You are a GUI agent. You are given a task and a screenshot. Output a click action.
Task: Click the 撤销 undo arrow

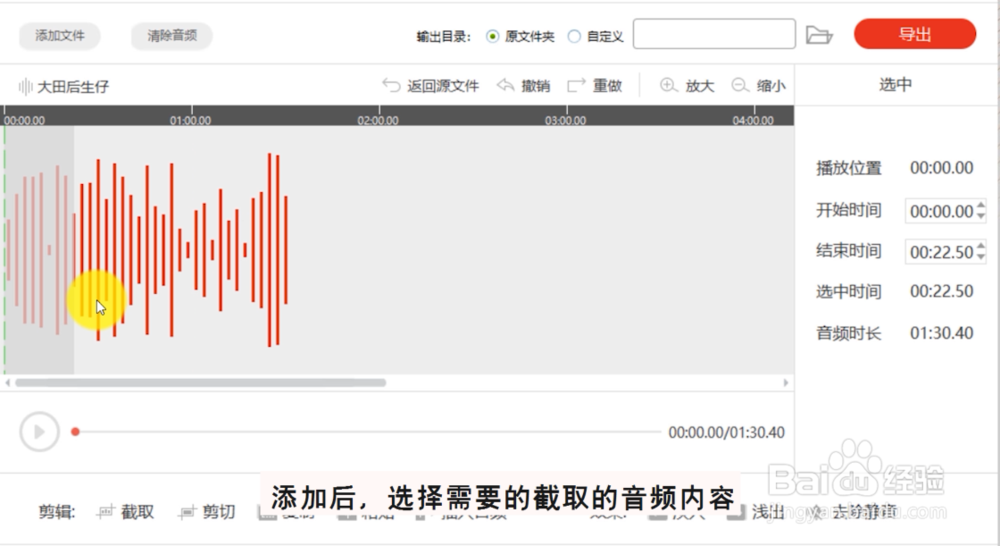tap(506, 85)
